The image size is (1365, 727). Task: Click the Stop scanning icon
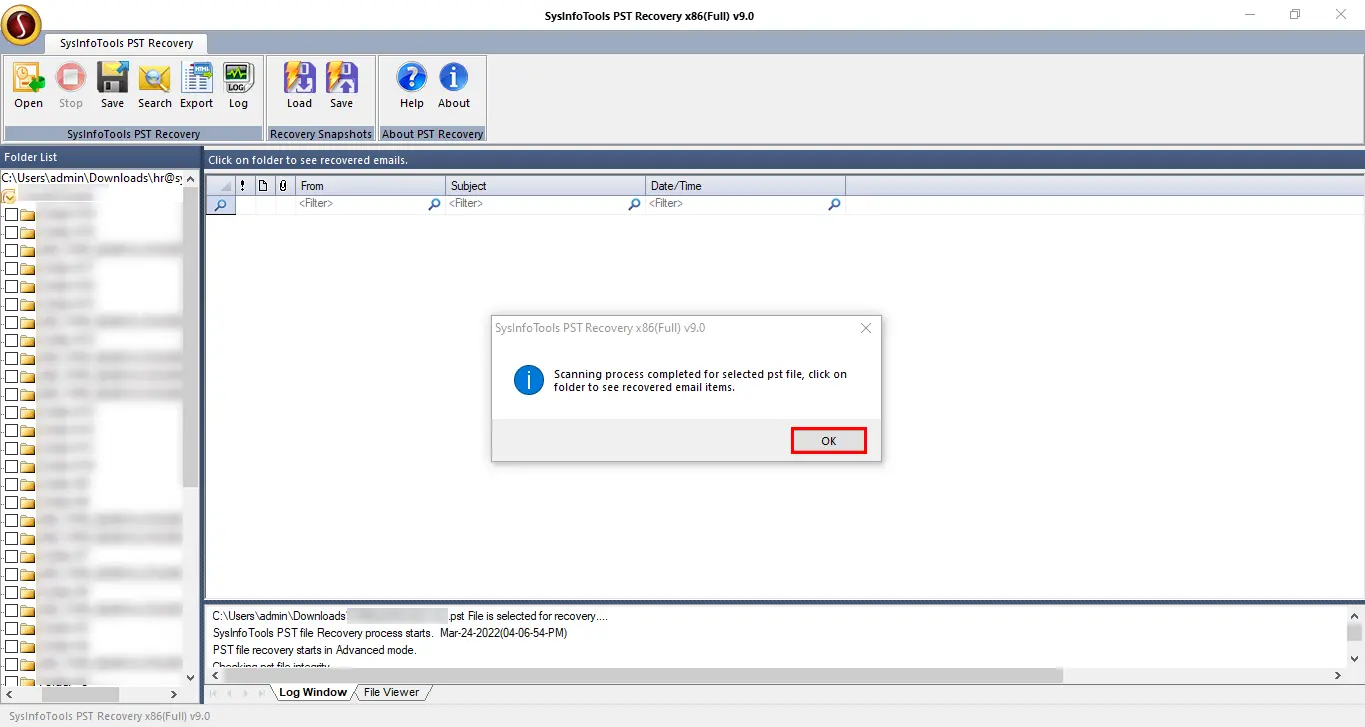pos(71,85)
